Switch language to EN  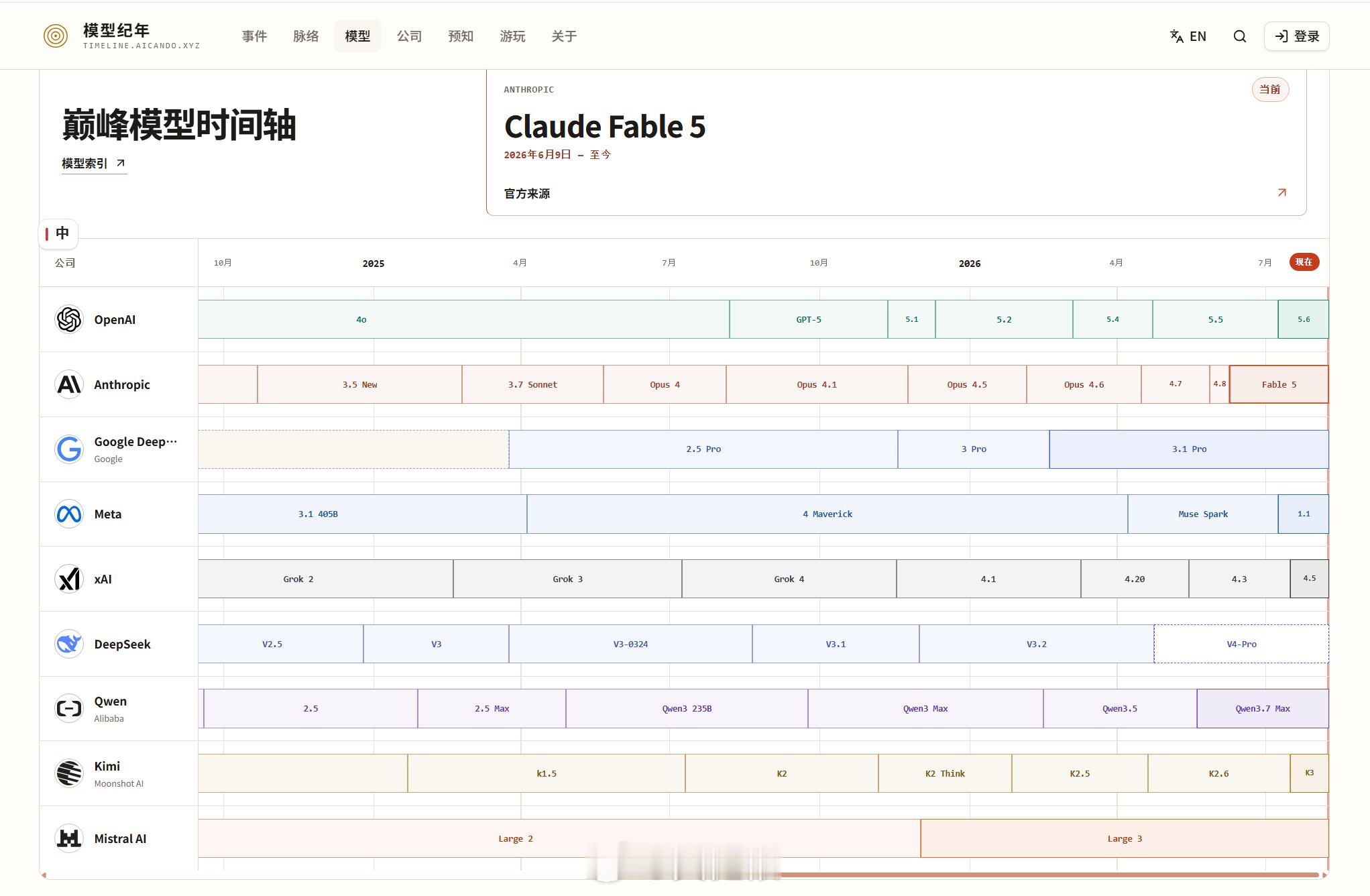tap(1188, 36)
